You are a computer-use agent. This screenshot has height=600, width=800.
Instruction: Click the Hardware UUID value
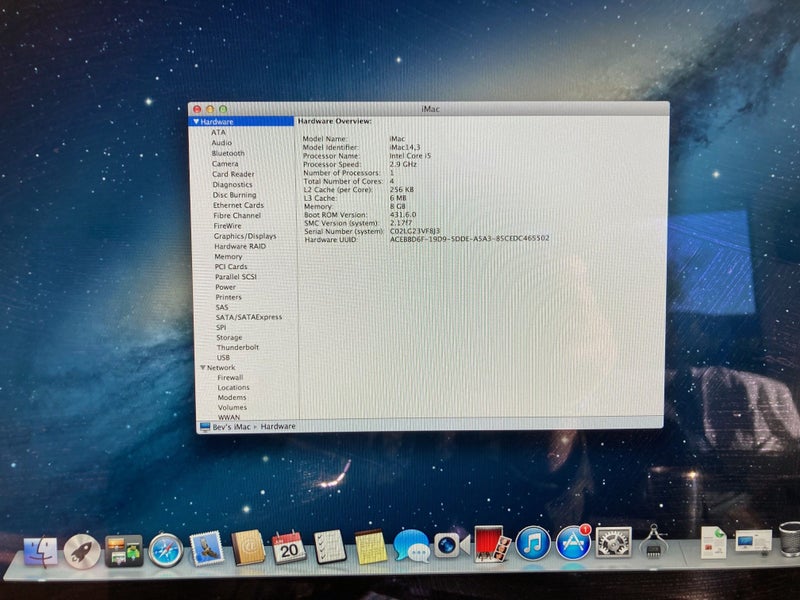[x=469, y=238]
